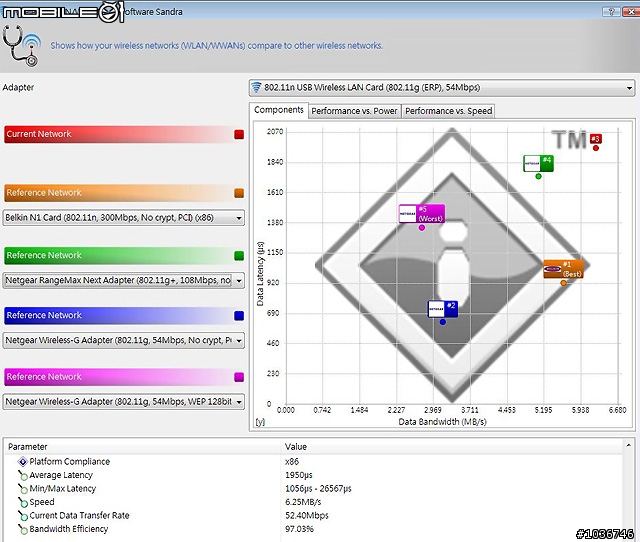Screen dimensions: 640x542
Task: Click the Speed row icon
Action: [23, 502]
